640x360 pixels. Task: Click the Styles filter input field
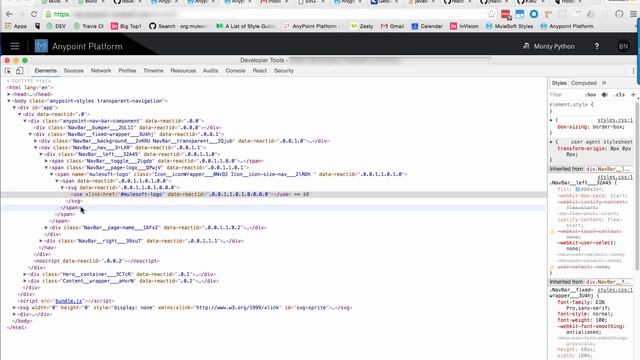pos(565,95)
